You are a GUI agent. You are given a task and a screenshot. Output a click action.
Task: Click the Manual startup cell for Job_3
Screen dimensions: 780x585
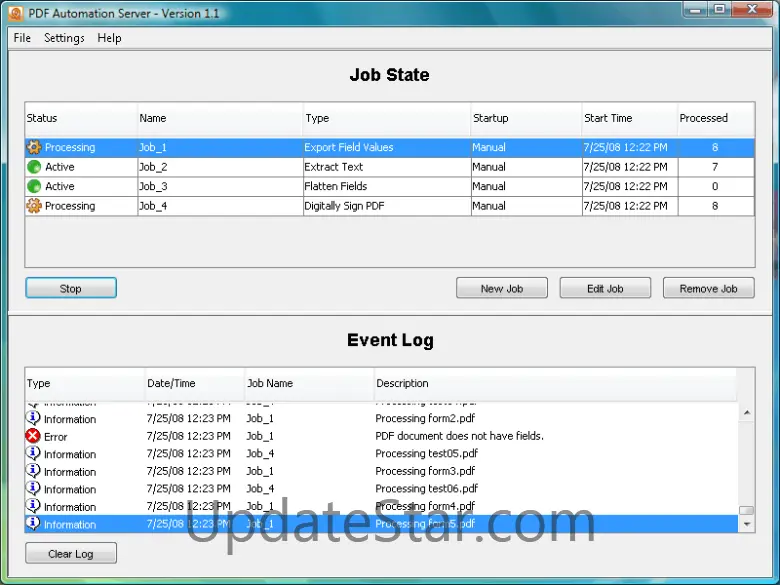point(526,186)
